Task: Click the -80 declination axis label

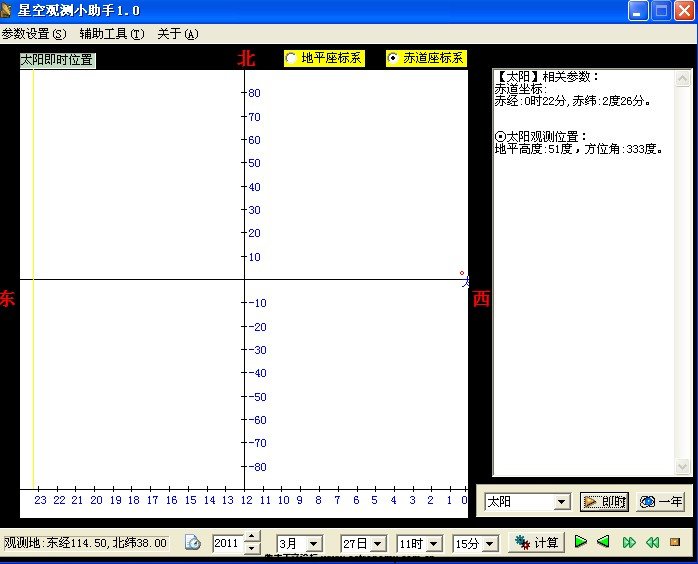Action: [257, 467]
